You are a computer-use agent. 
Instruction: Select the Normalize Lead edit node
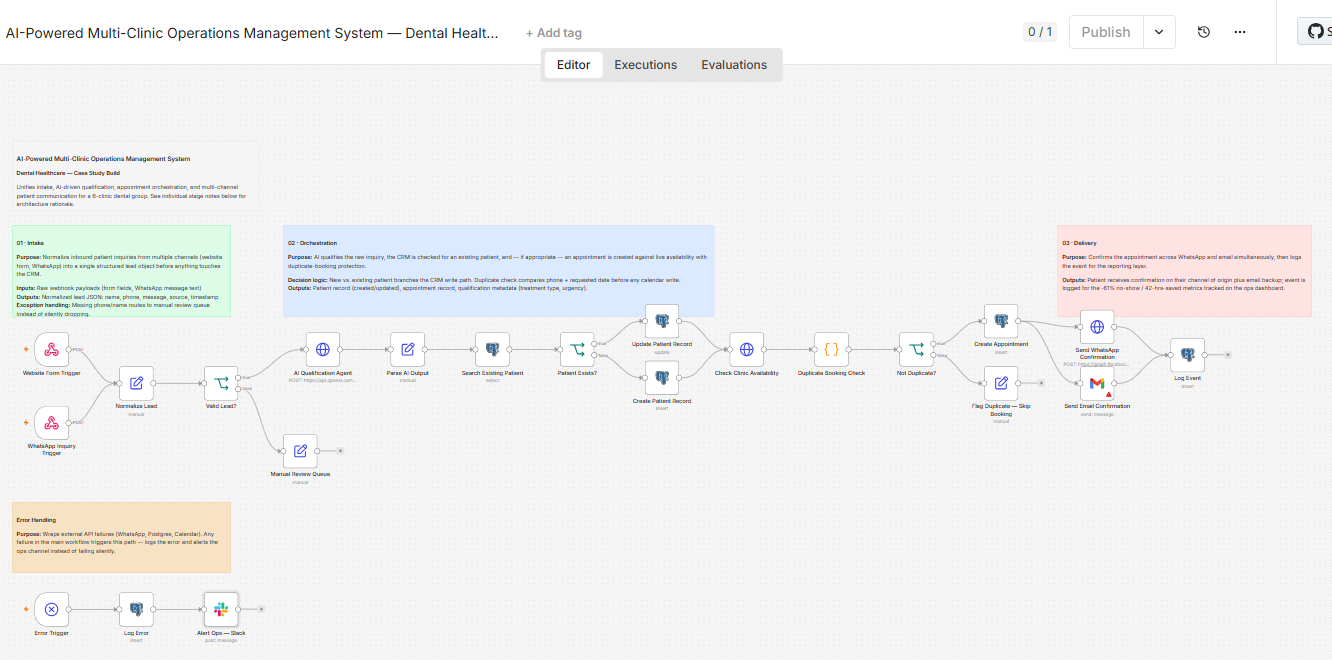[x=136, y=383]
